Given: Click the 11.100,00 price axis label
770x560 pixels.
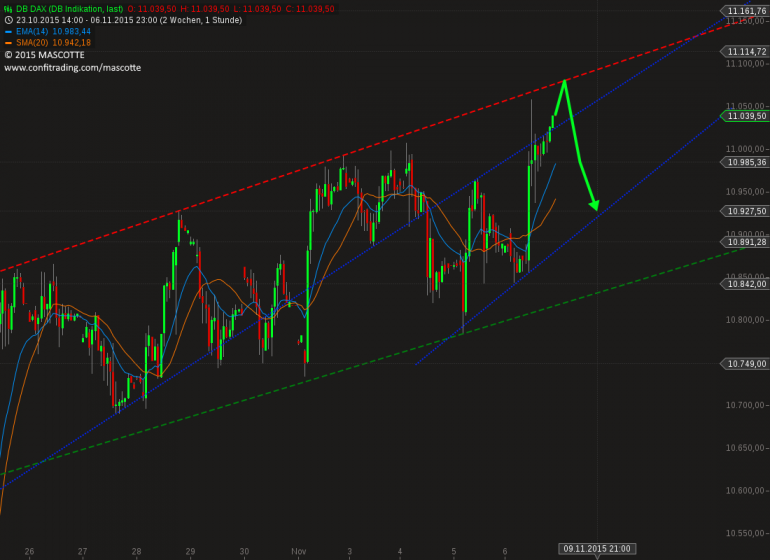Looking at the screenshot, I should pos(745,63).
